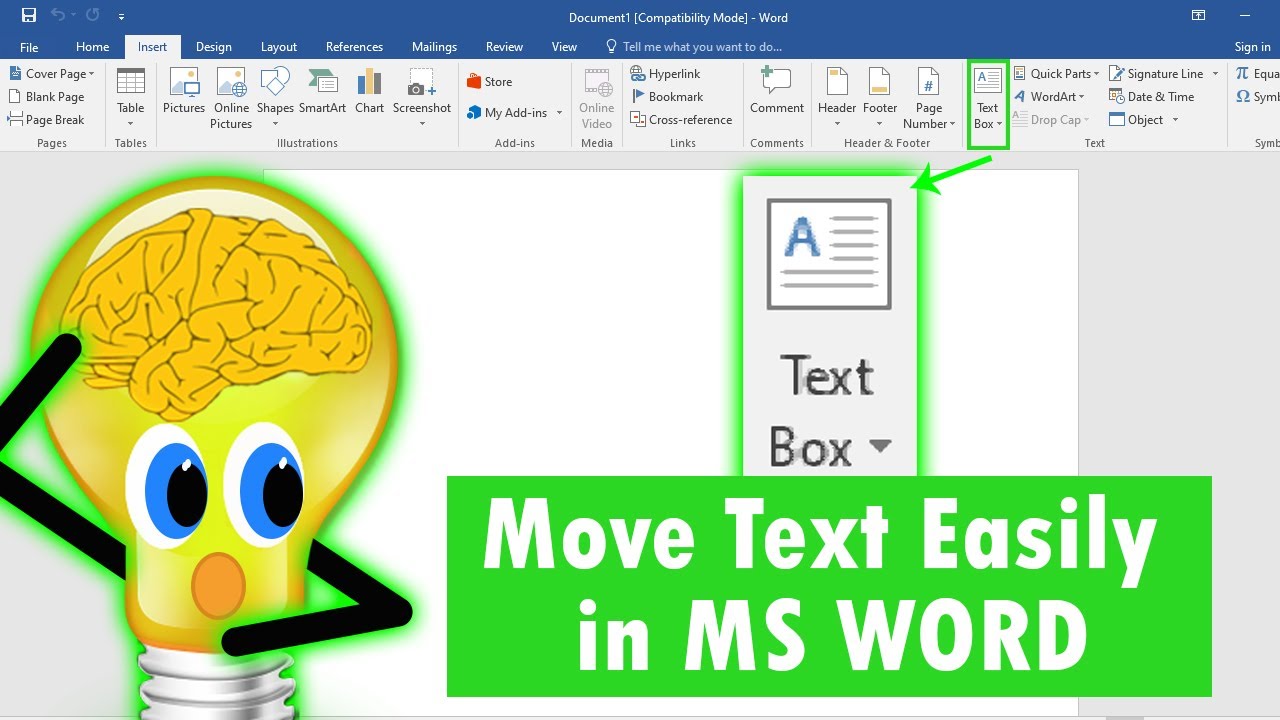Viewport: 1280px width, 720px height.
Task: Open Ribbon Display Options
Action: [x=1198, y=16]
